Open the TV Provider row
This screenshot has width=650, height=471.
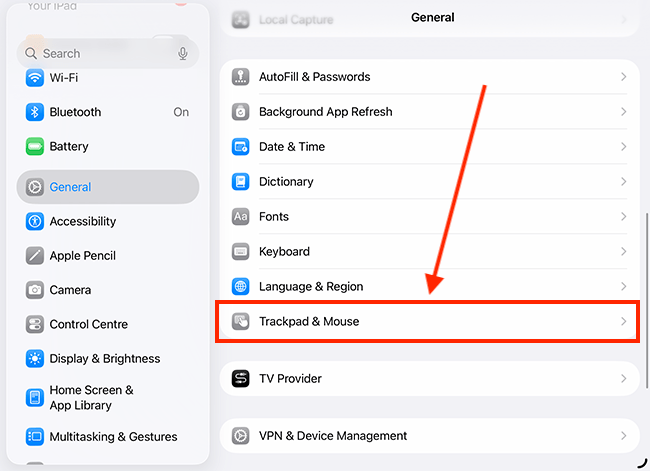coord(429,379)
